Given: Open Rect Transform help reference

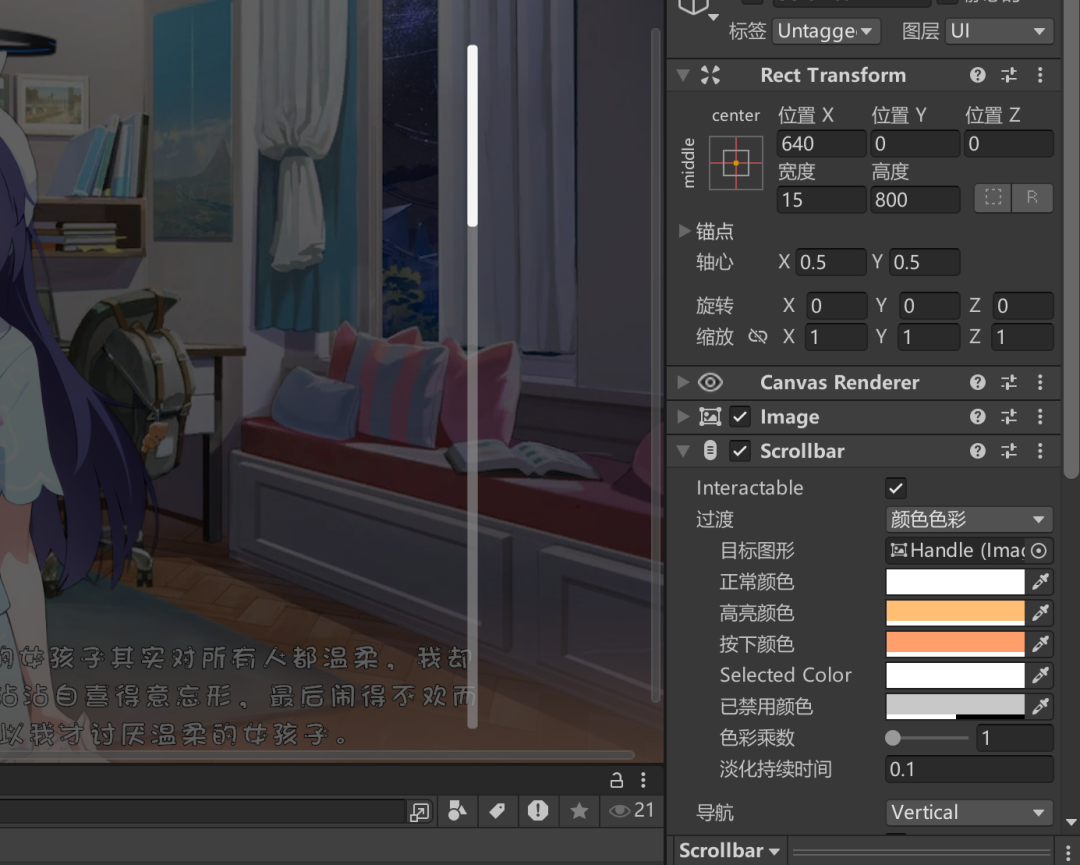Looking at the screenshot, I should click(977, 75).
